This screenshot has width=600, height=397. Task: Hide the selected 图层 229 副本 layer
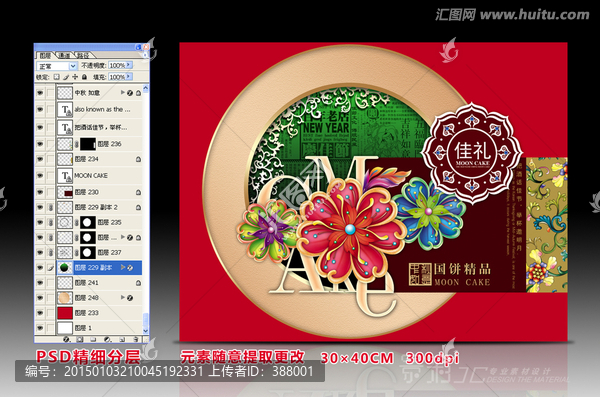pyautogui.click(x=39, y=268)
